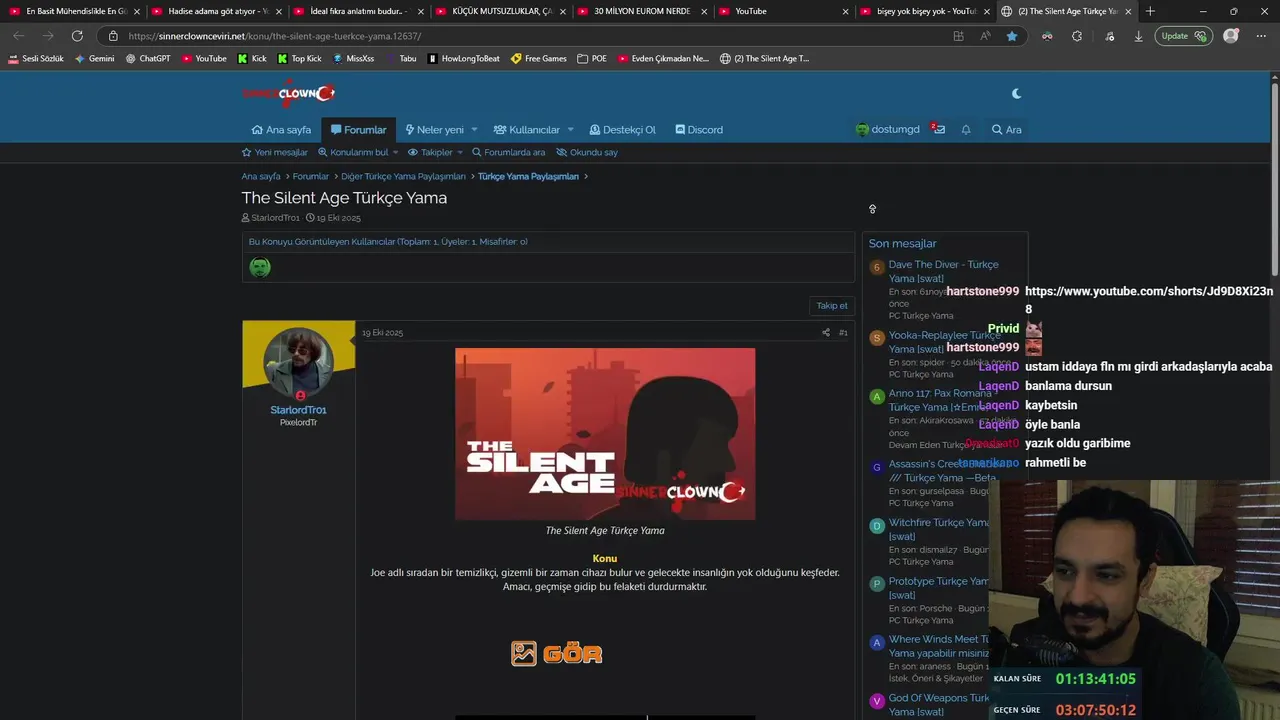Open the notifications bell icon
This screenshot has width=1280, height=720.
pos(966,130)
